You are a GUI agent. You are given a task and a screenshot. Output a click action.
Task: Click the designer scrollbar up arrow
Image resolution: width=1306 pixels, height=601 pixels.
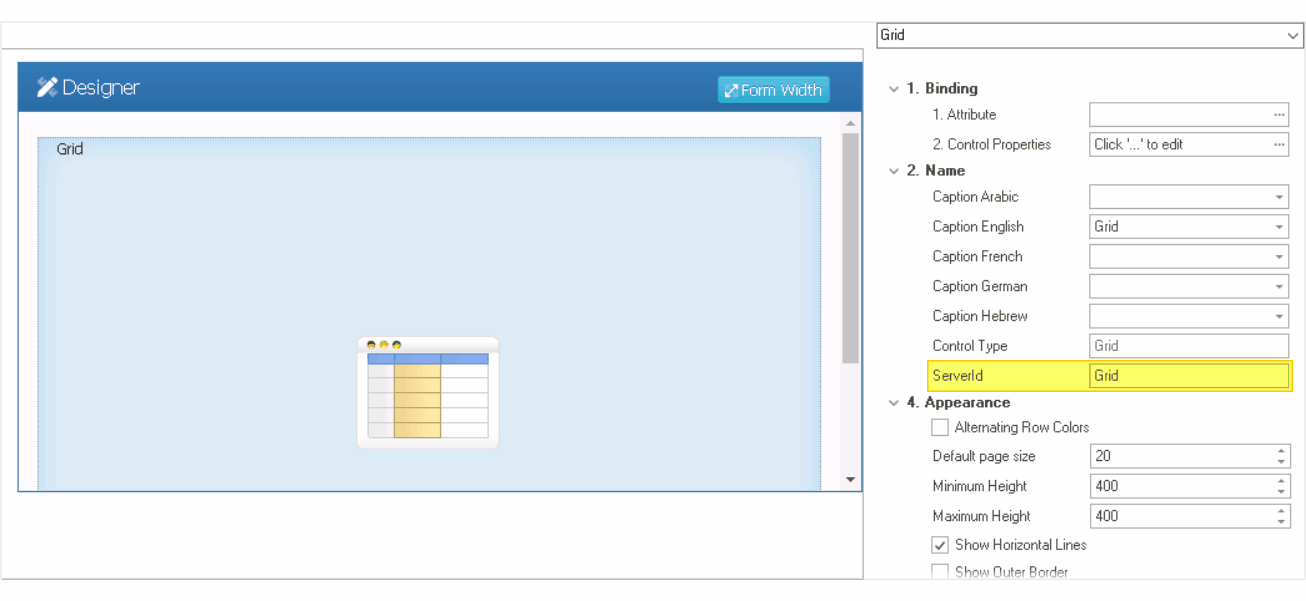(851, 123)
